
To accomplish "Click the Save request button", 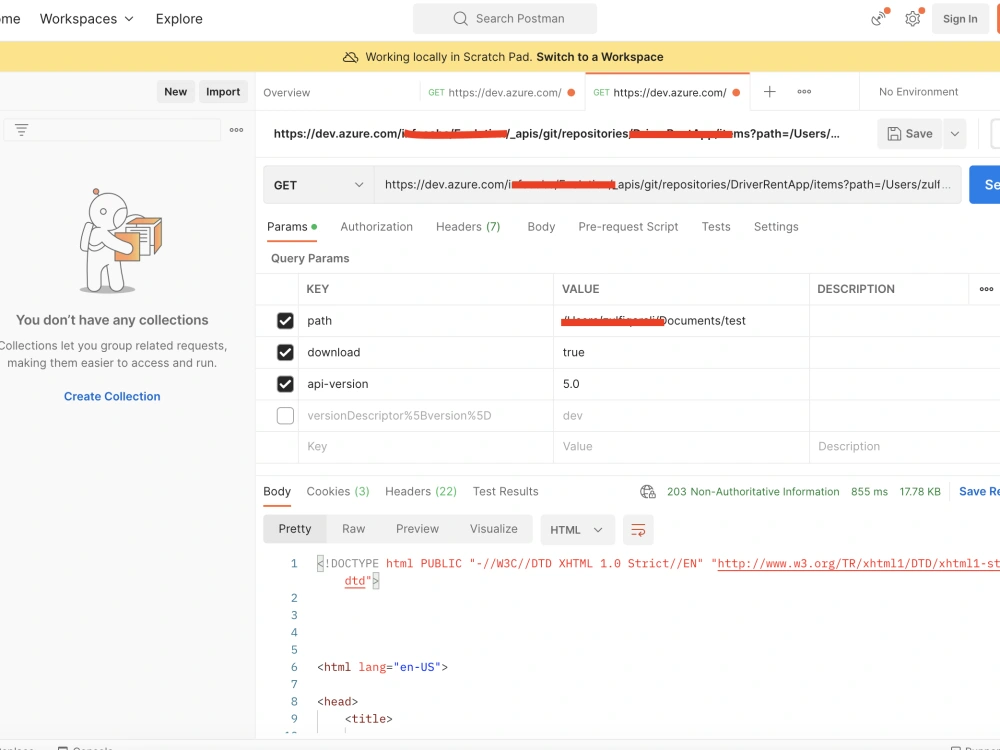I will 910,134.
